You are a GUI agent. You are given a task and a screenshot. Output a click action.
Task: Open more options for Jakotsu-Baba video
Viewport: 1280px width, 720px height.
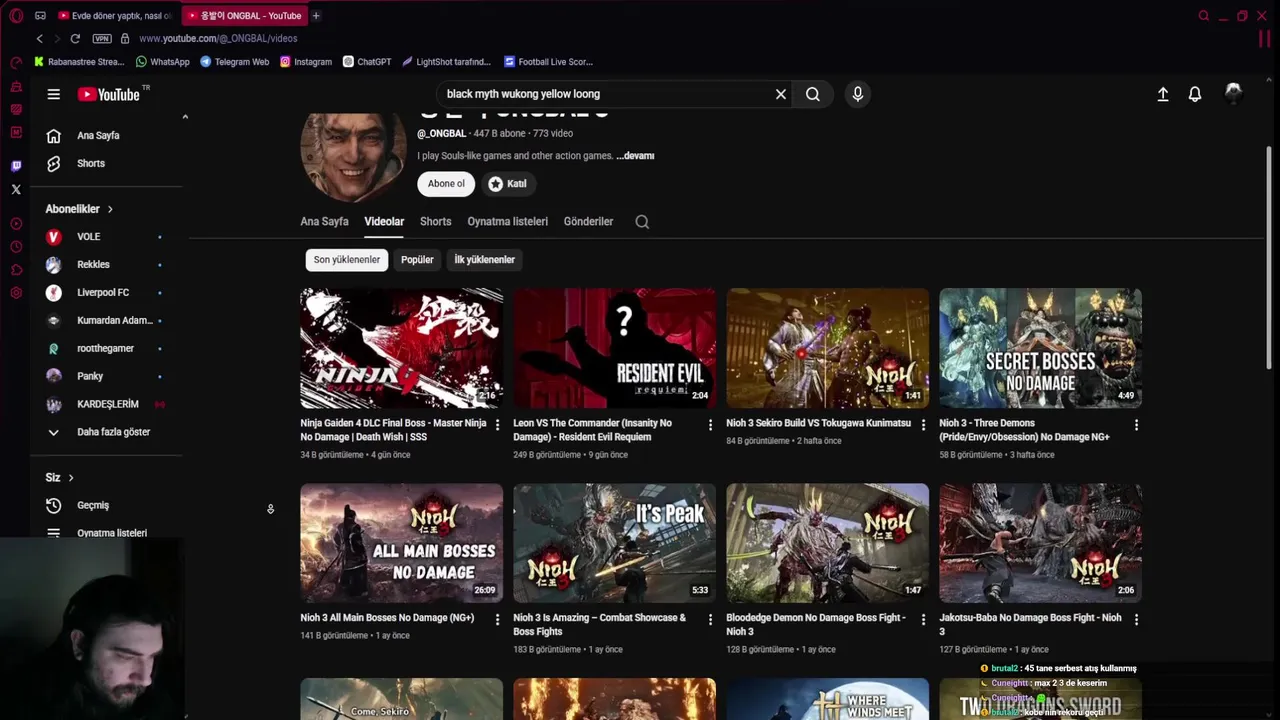pos(1137,620)
